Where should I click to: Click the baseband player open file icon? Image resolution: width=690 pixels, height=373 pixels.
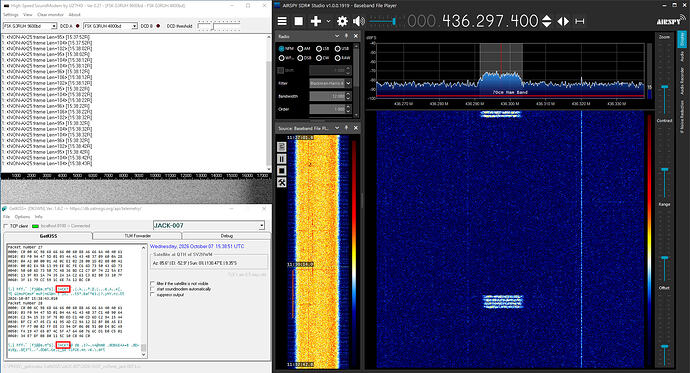point(282,147)
